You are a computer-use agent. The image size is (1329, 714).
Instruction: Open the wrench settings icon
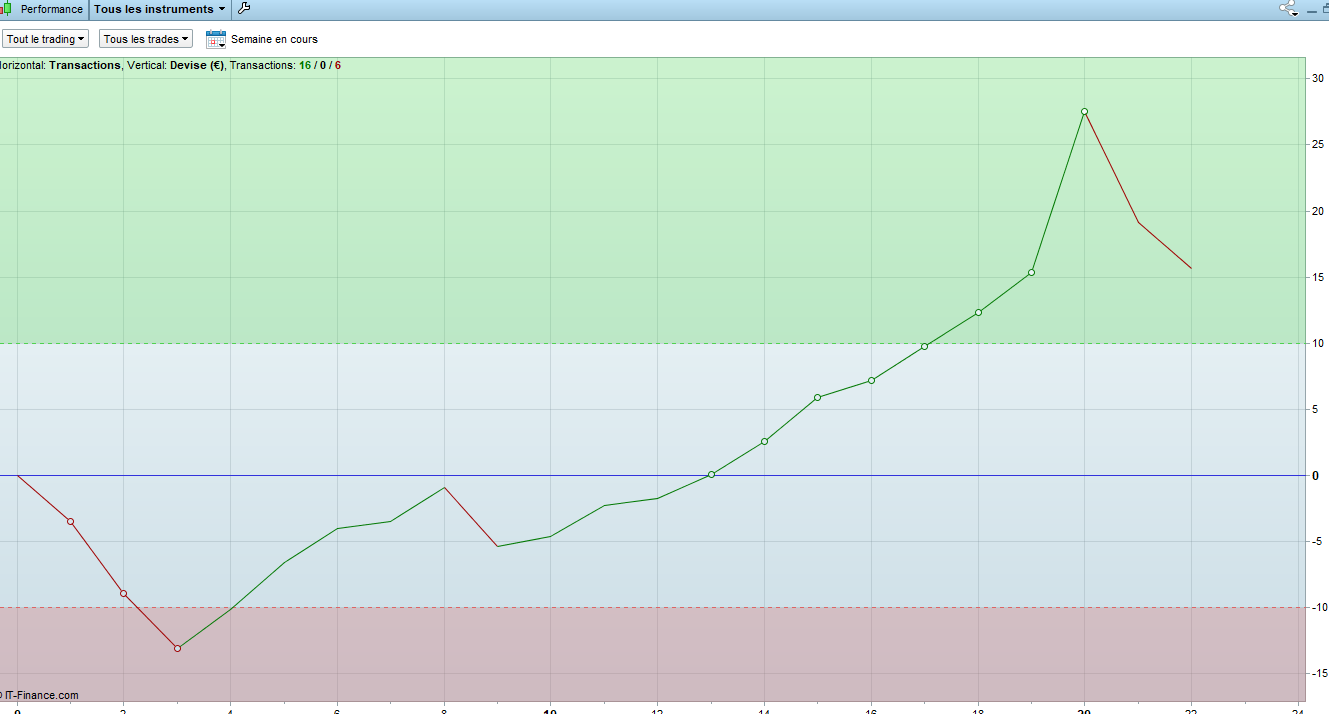(244, 9)
